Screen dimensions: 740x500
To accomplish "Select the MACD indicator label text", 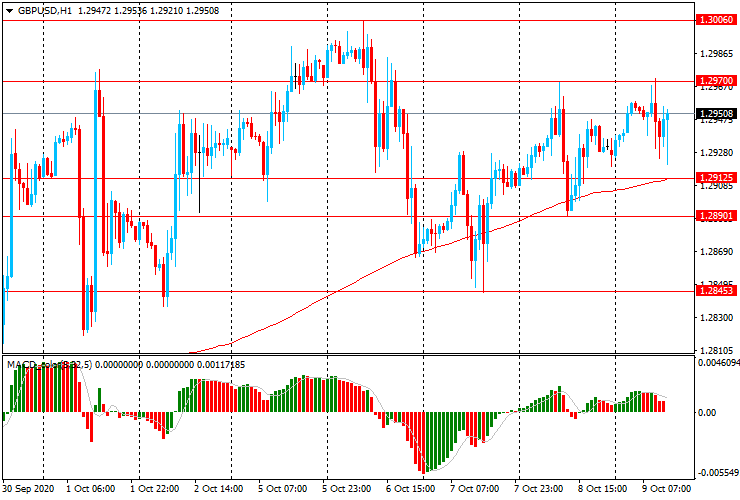I will click(x=126, y=364).
